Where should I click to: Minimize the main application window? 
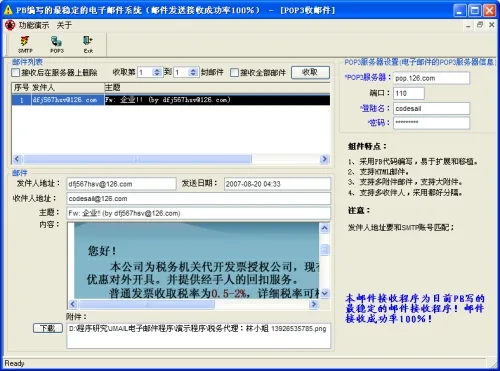[x=460, y=10]
